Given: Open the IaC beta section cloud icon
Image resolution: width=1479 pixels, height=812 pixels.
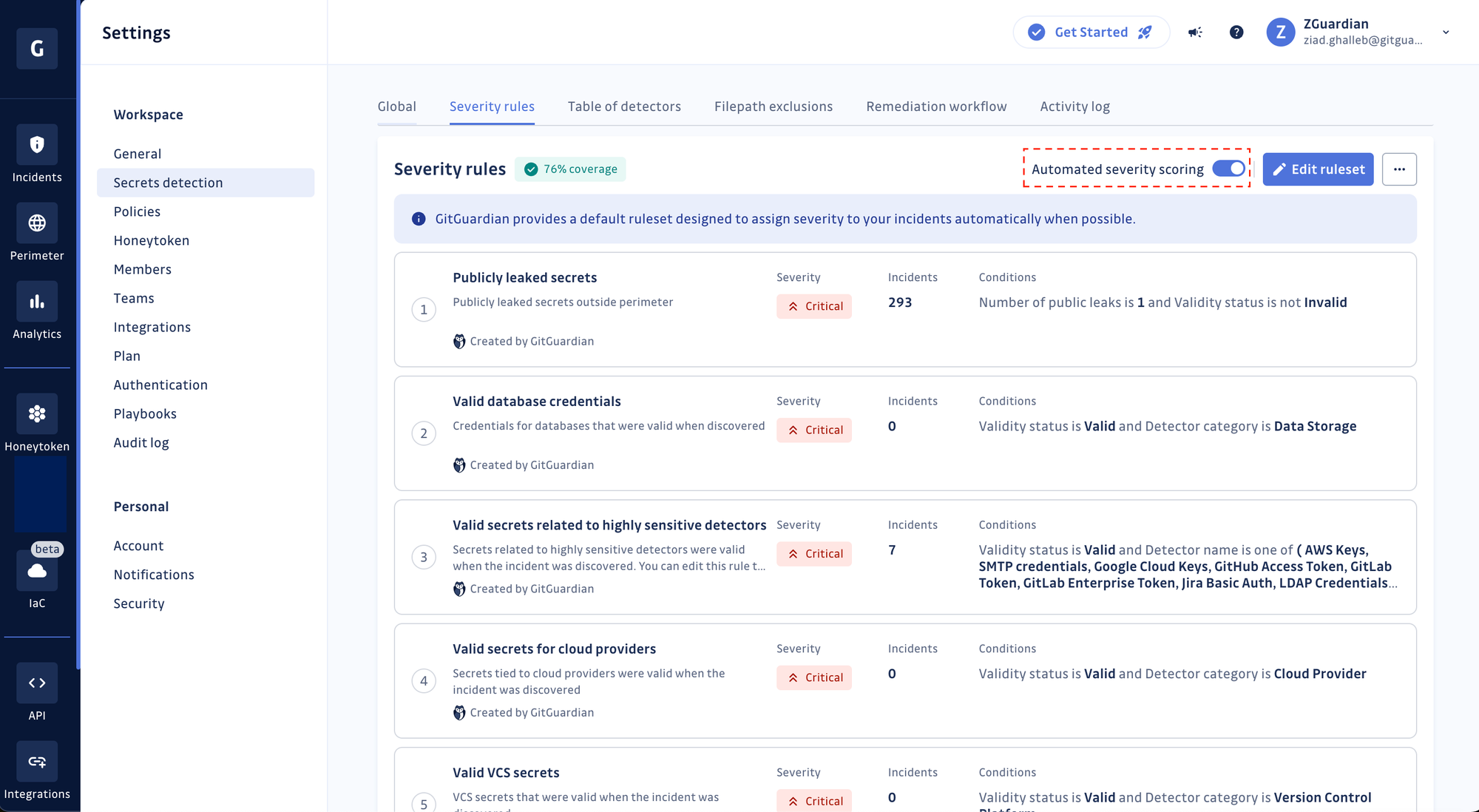Looking at the screenshot, I should click(x=37, y=571).
